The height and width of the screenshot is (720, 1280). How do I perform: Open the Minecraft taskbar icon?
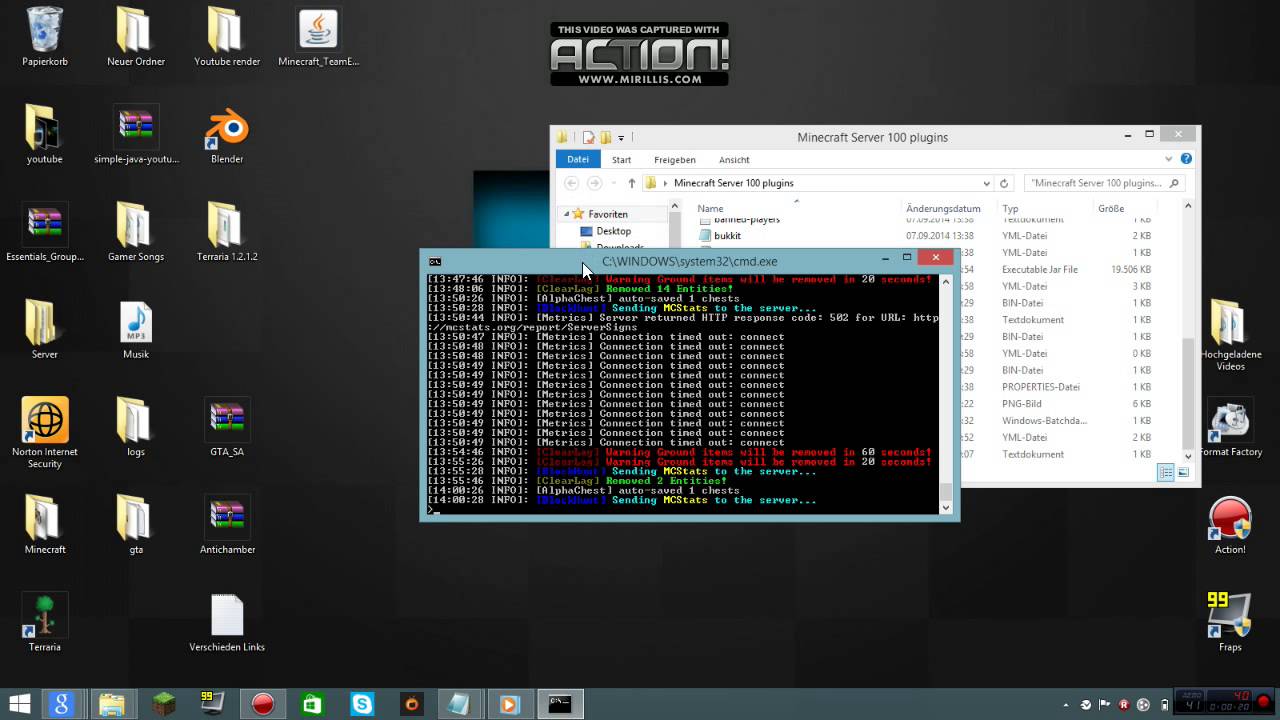pos(163,704)
